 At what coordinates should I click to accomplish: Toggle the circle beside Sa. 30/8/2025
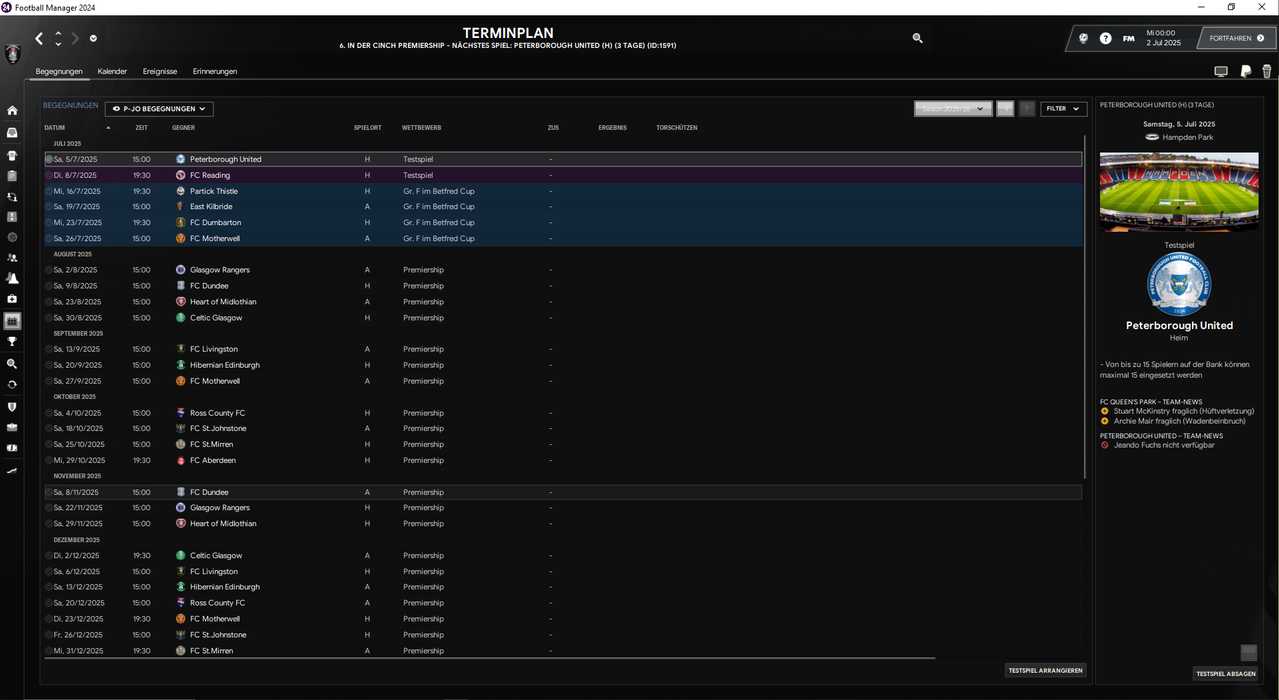pyautogui.click(x=49, y=318)
